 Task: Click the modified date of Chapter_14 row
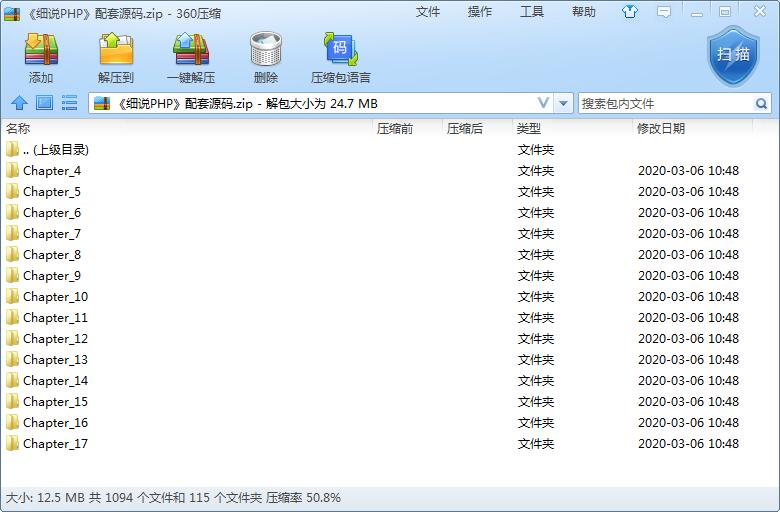[688, 381]
